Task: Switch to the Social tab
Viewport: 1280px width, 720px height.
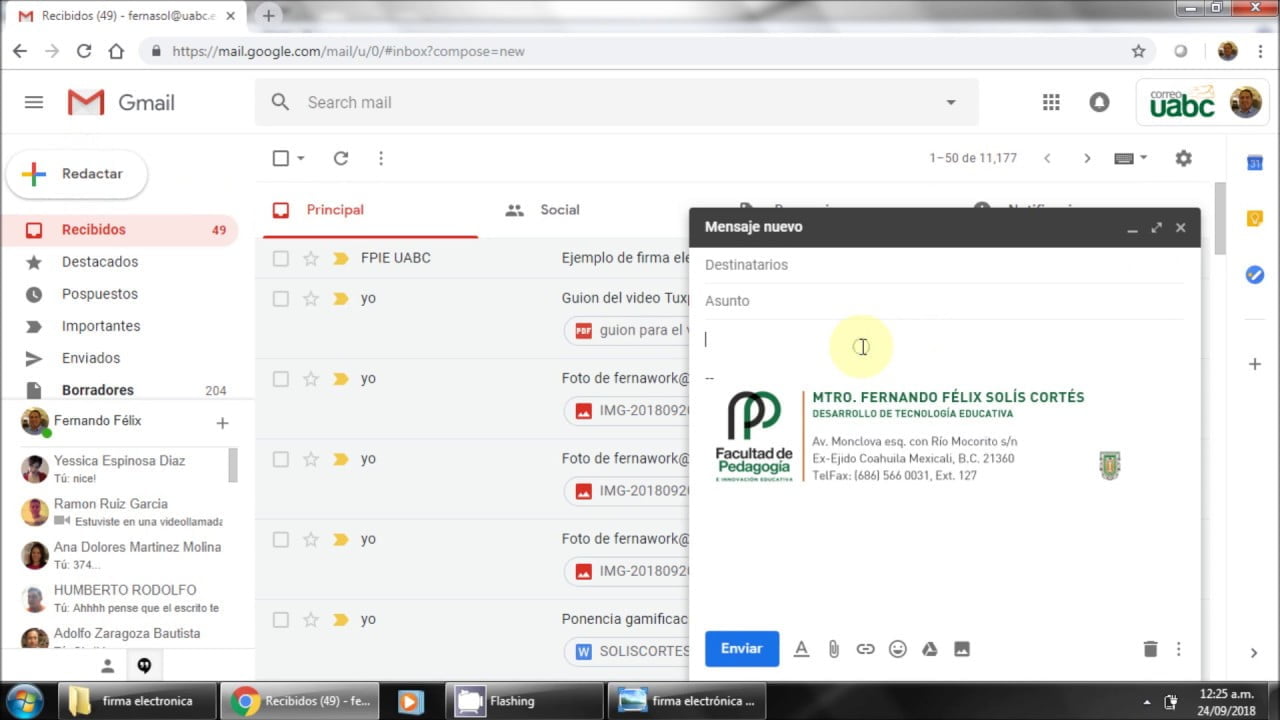Action: (559, 210)
